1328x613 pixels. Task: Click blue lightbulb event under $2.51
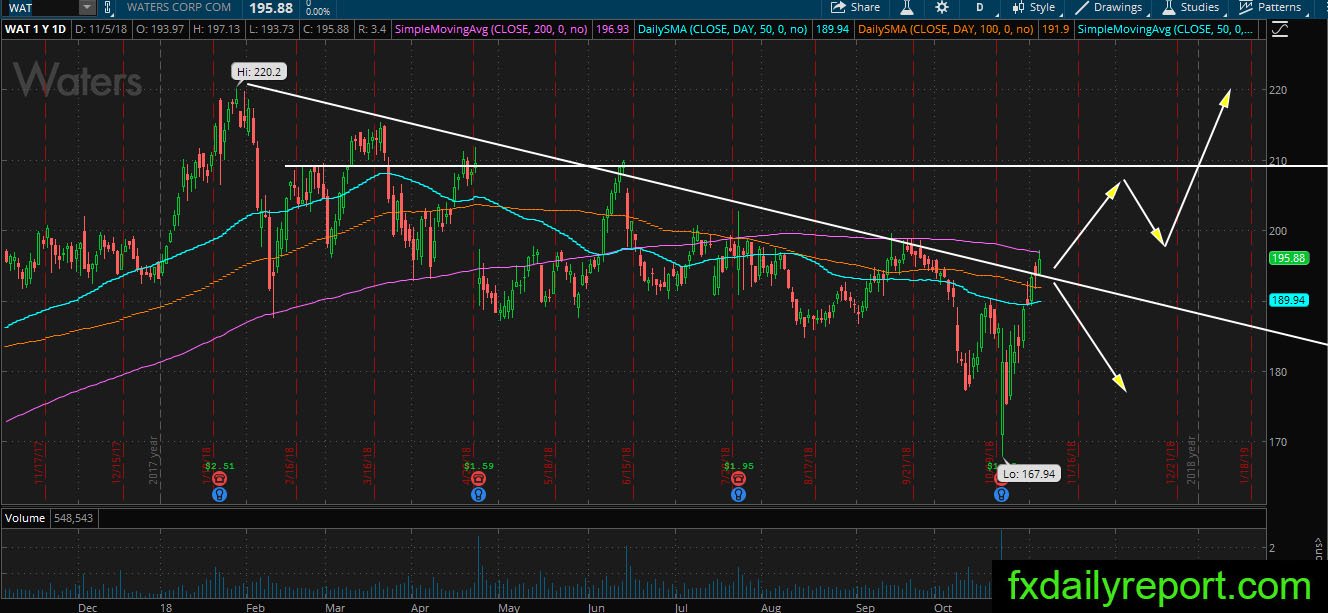click(218, 494)
